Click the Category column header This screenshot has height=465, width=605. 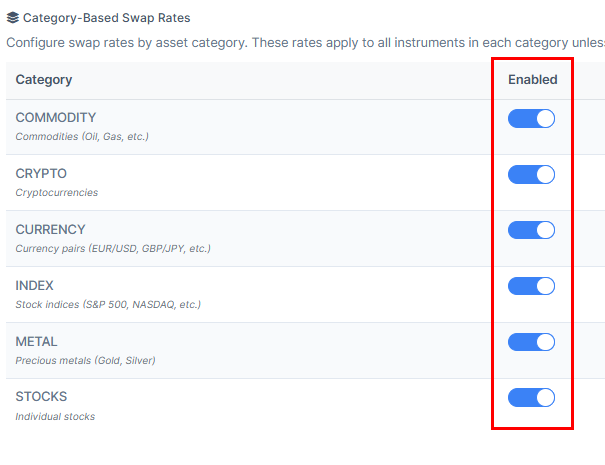[44, 80]
